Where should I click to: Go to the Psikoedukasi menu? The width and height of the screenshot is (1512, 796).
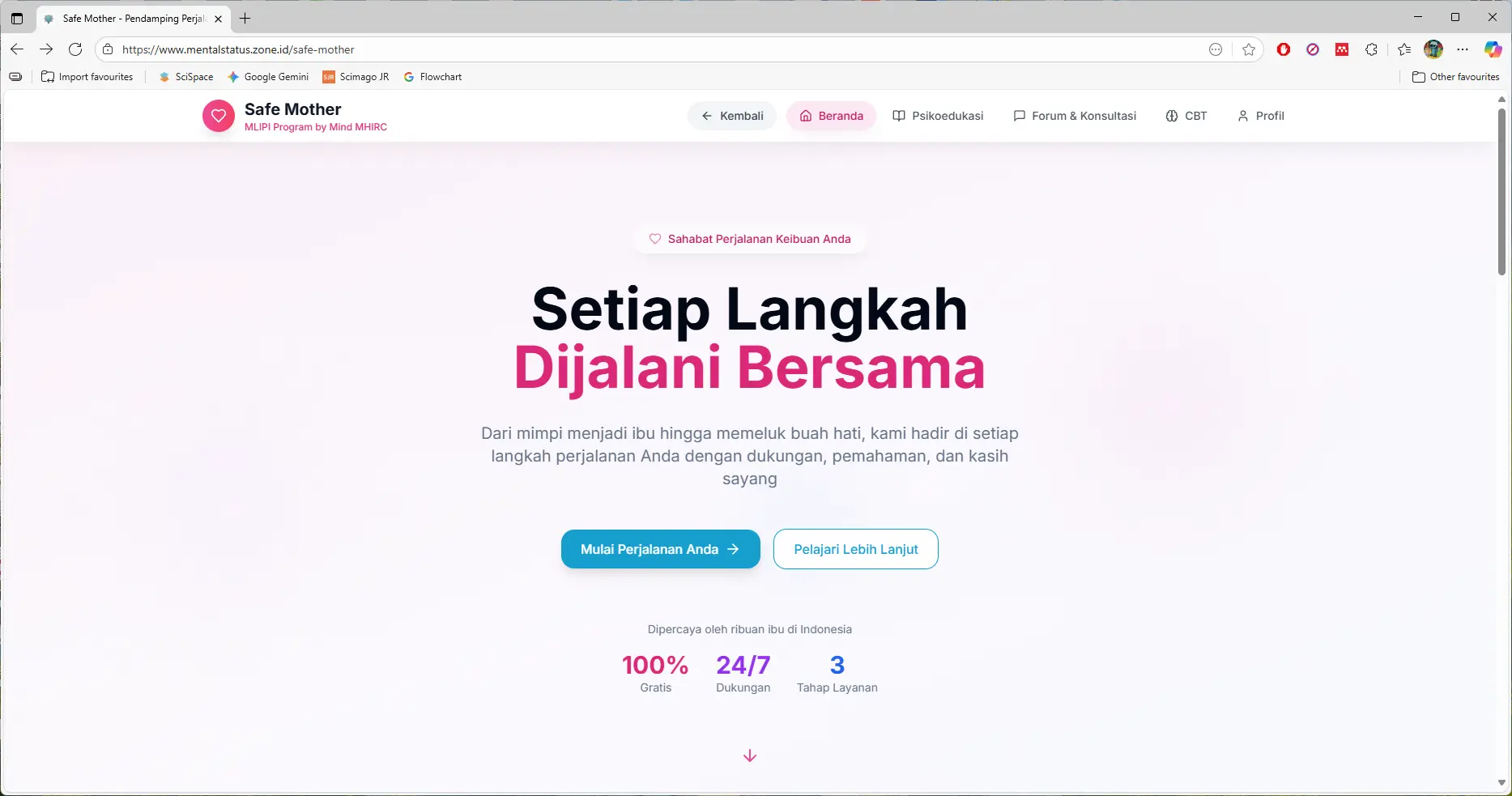[938, 116]
